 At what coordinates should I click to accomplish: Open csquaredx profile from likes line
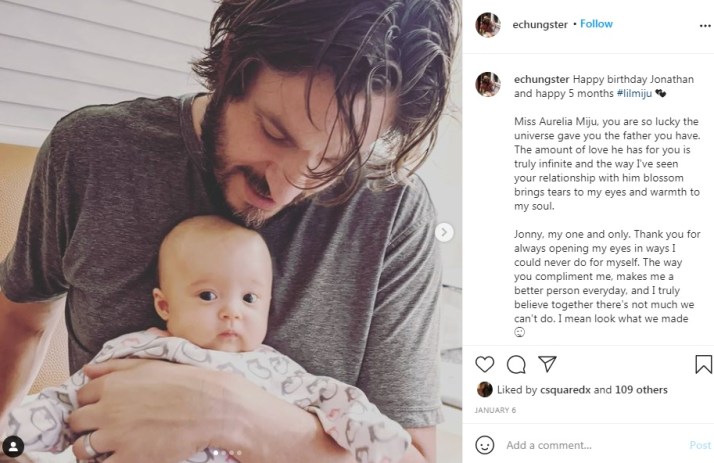click(x=565, y=390)
